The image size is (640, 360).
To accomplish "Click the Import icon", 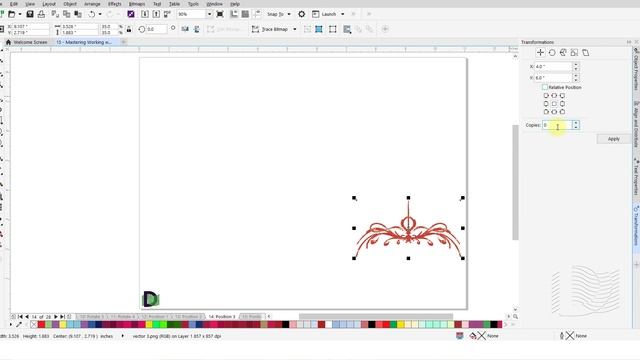I will coord(145,14).
